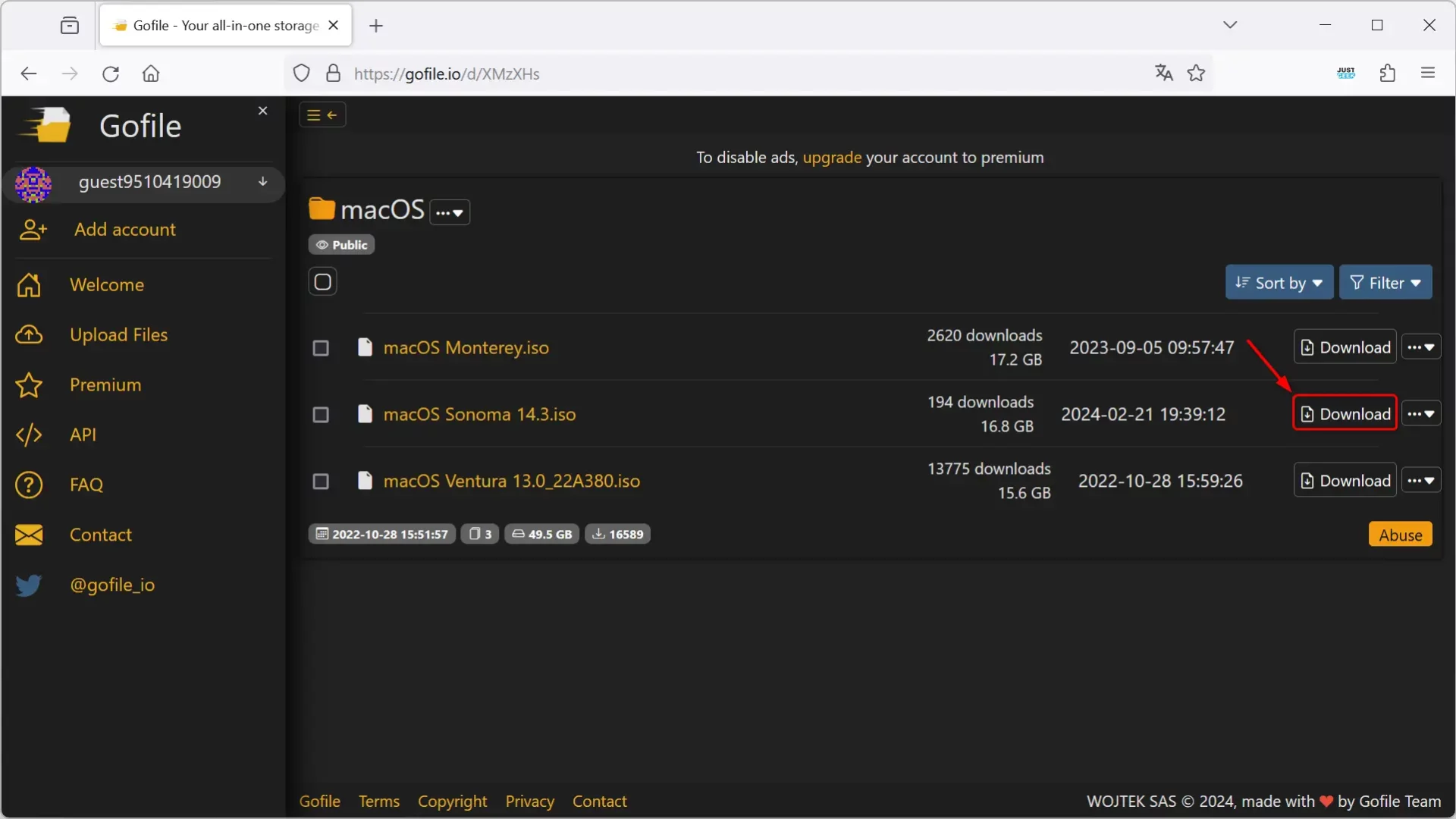1456x819 pixels.
Task: Open macOS Ventura 13.0_22A380.iso file link
Action: coord(511,482)
